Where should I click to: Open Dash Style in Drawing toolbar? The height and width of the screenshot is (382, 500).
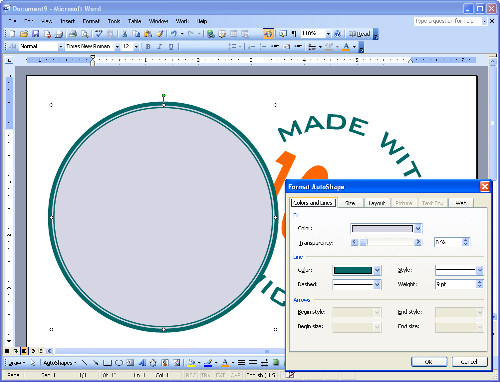click(253, 363)
